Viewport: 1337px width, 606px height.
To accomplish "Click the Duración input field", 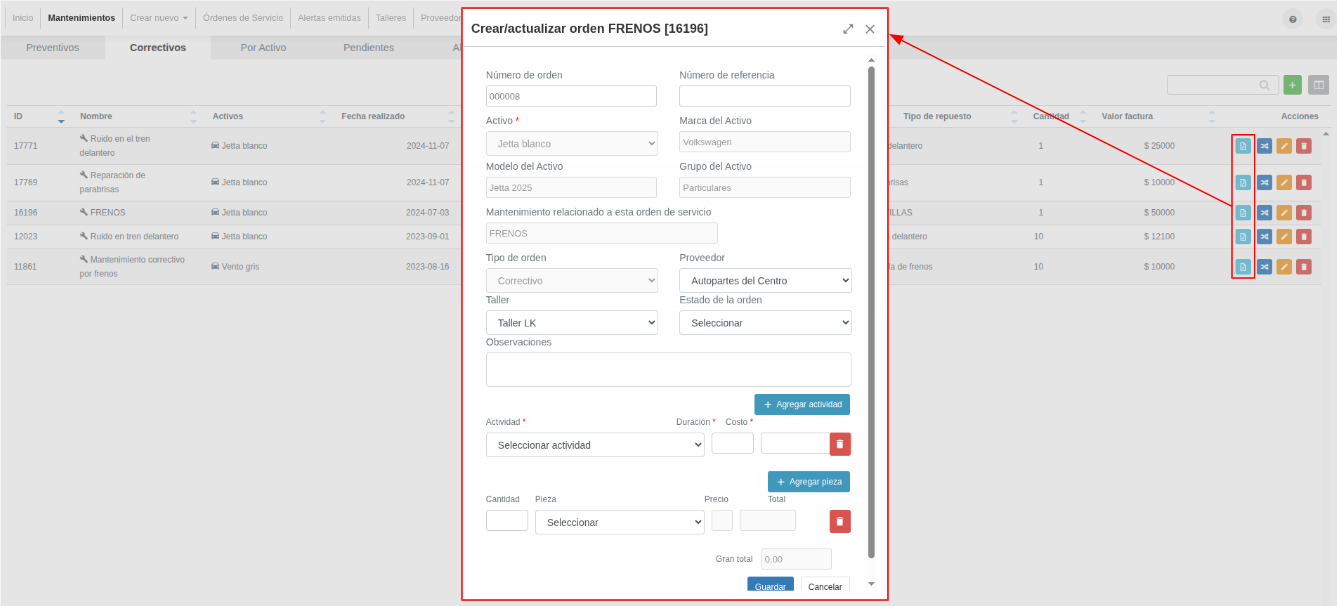I will tap(733, 443).
